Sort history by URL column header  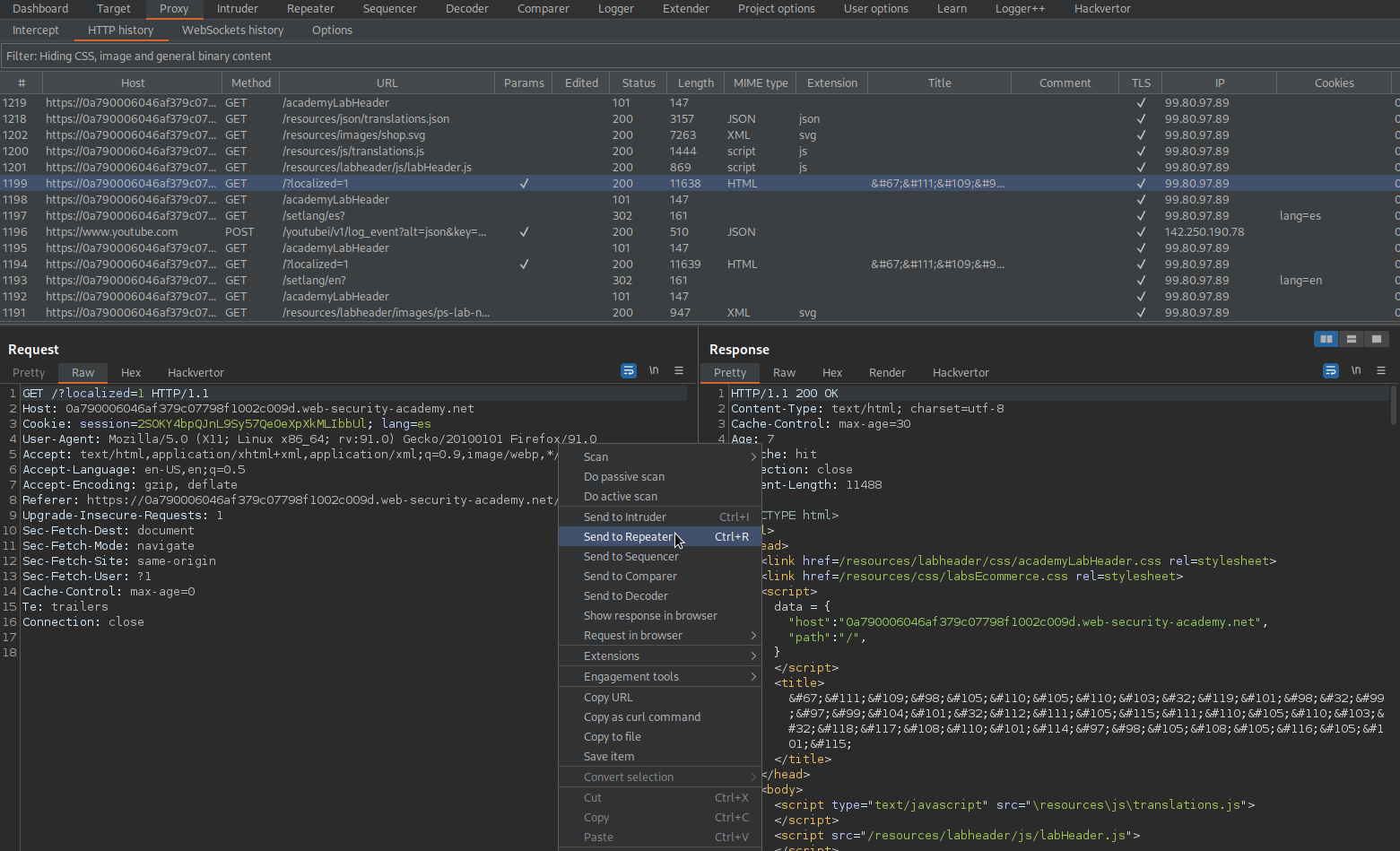(387, 83)
